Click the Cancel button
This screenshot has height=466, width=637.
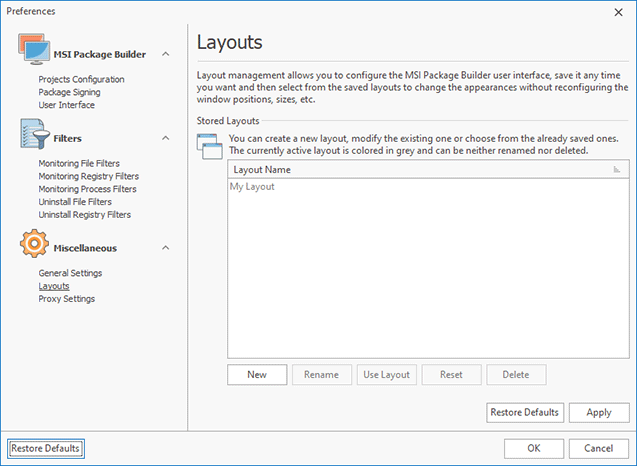[599, 449]
